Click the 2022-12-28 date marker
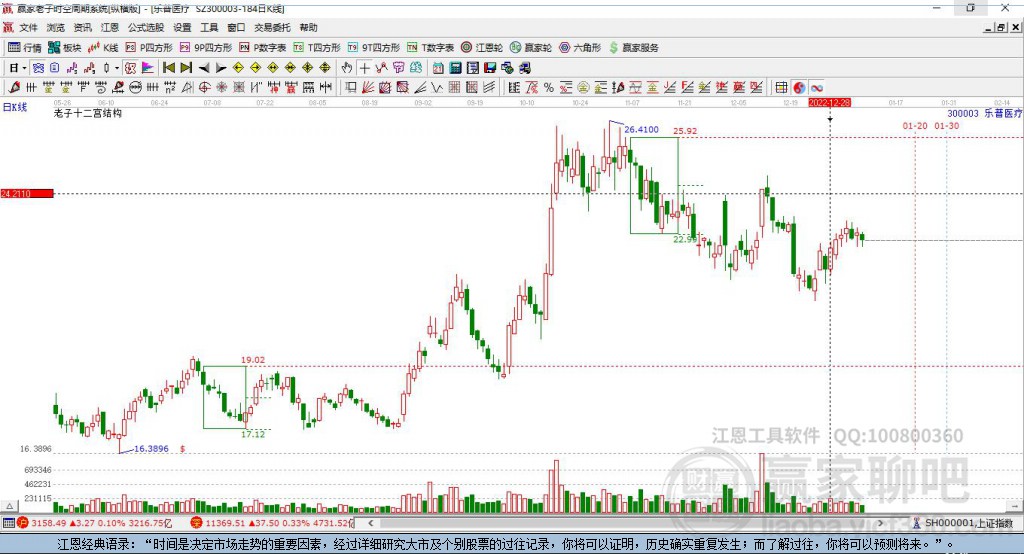Image resolution: width=1024 pixels, height=554 pixels. (829, 103)
